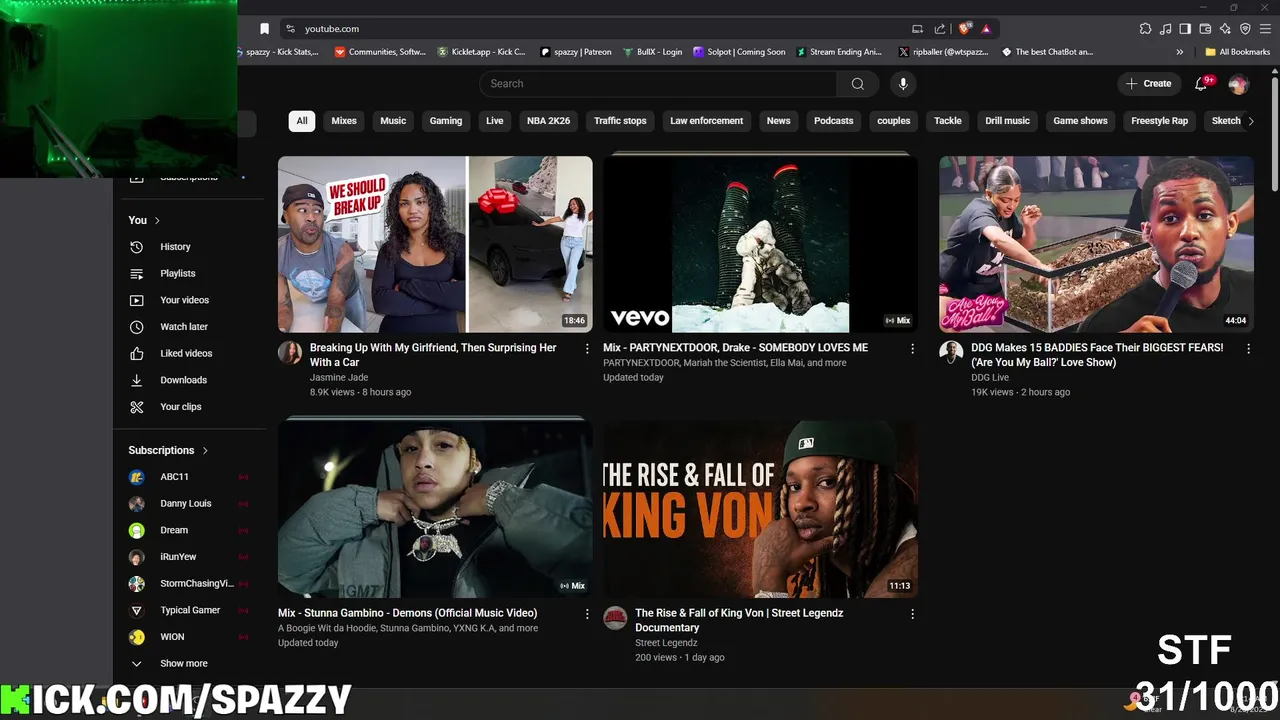Select the Freestyle Rap filter chip
The height and width of the screenshot is (720, 1280).
pyautogui.click(x=1159, y=121)
